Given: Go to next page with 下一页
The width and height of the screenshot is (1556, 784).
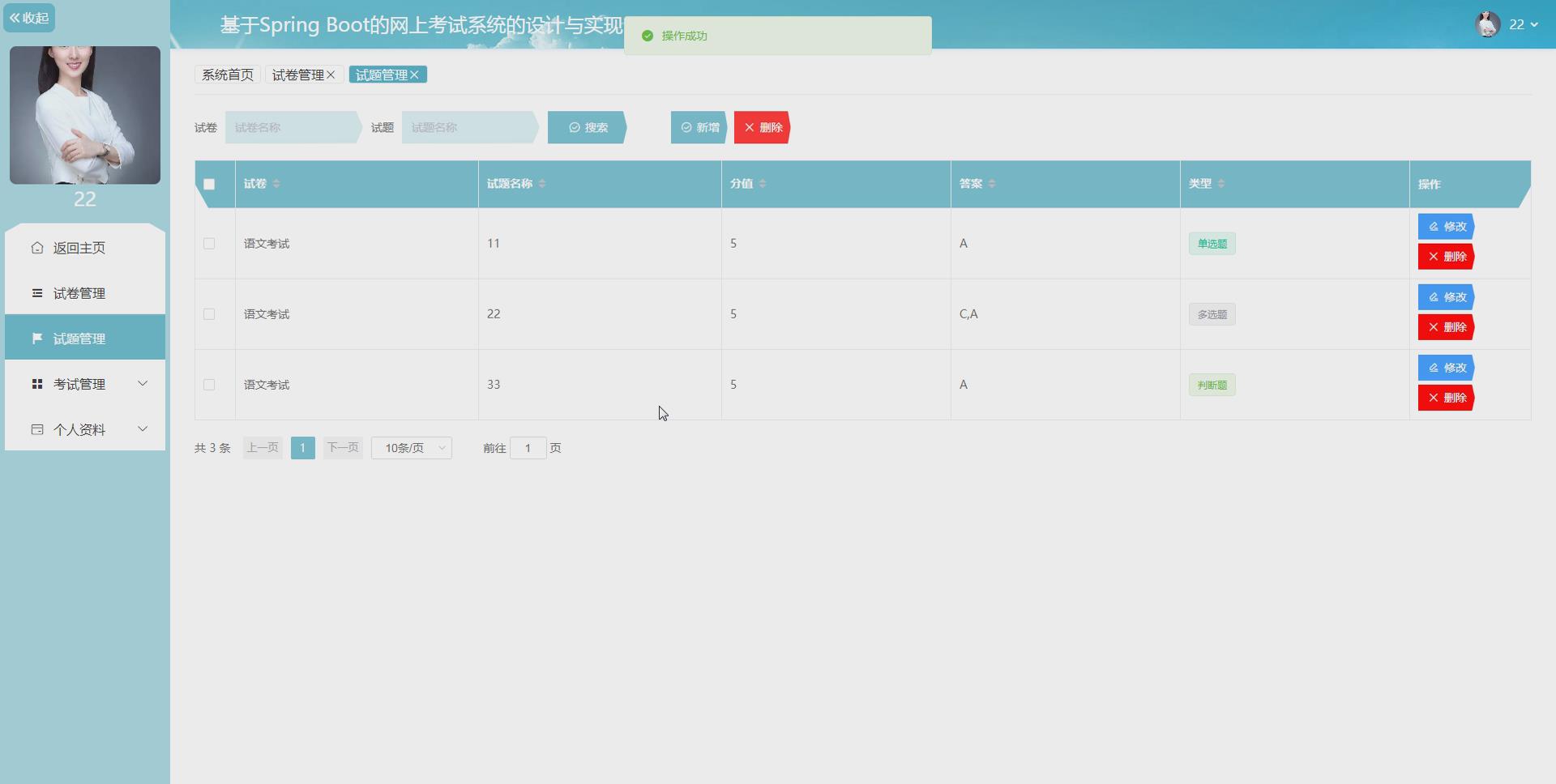Looking at the screenshot, I should [x=343, y=448].
